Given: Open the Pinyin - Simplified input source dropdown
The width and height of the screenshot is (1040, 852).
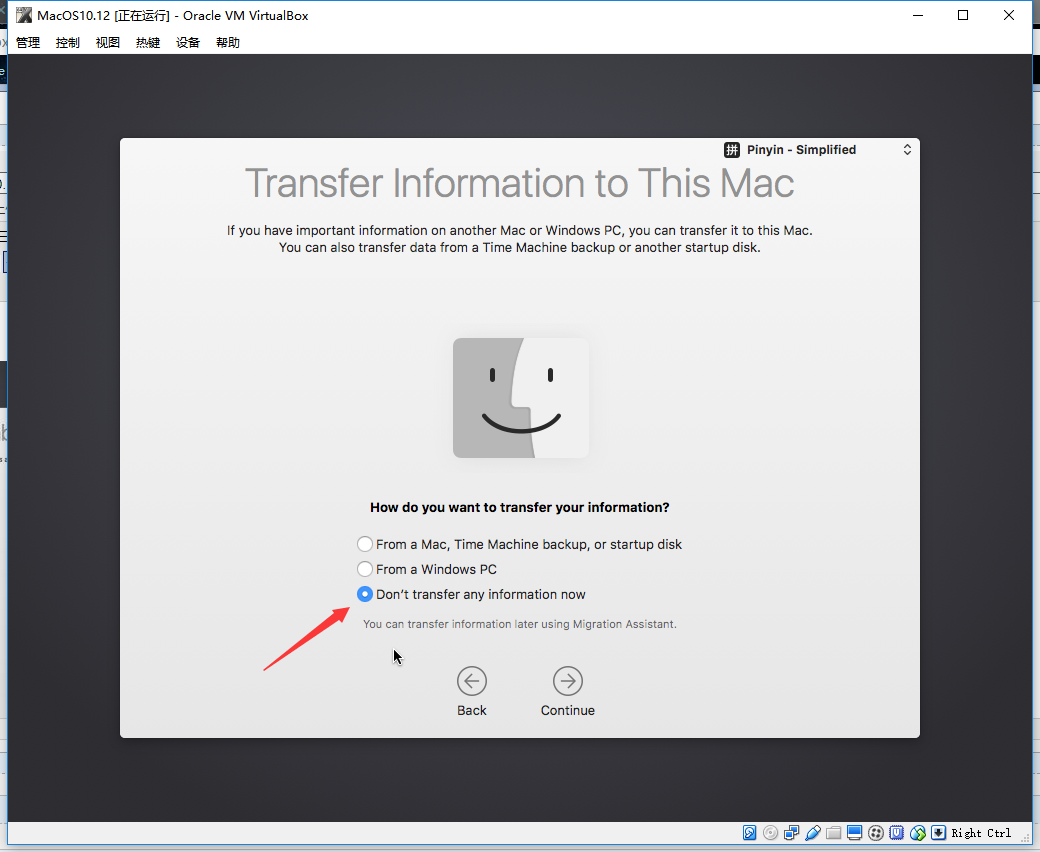Looking at the screenshot, I should pos(818,150).
